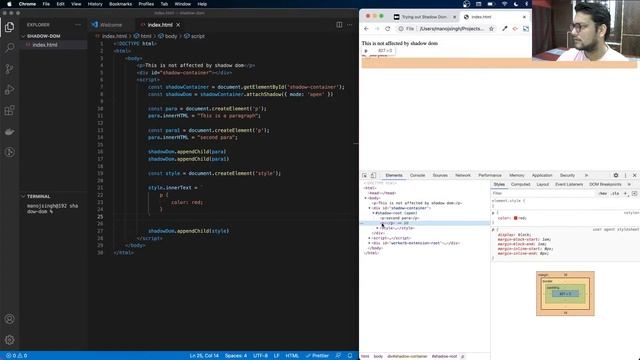The height and width of the screenshot is (360, 640).
Task: Open the Performance tab in DevTools
Action: 490,175
